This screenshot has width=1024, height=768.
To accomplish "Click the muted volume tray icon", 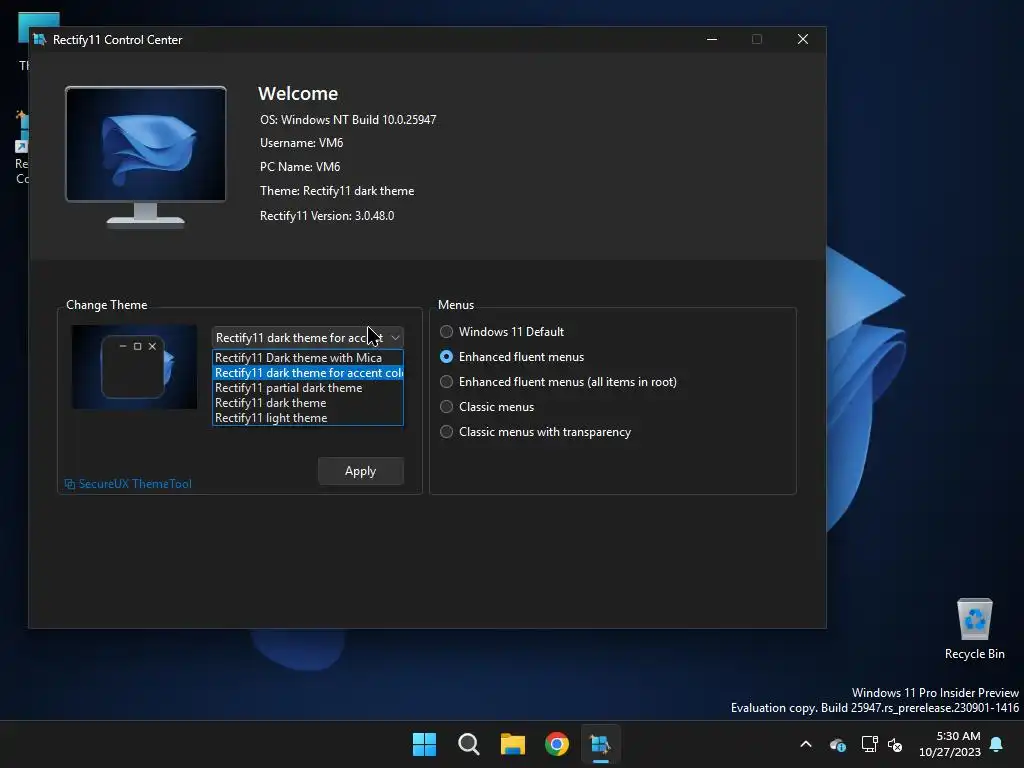I will pos(895,744).
